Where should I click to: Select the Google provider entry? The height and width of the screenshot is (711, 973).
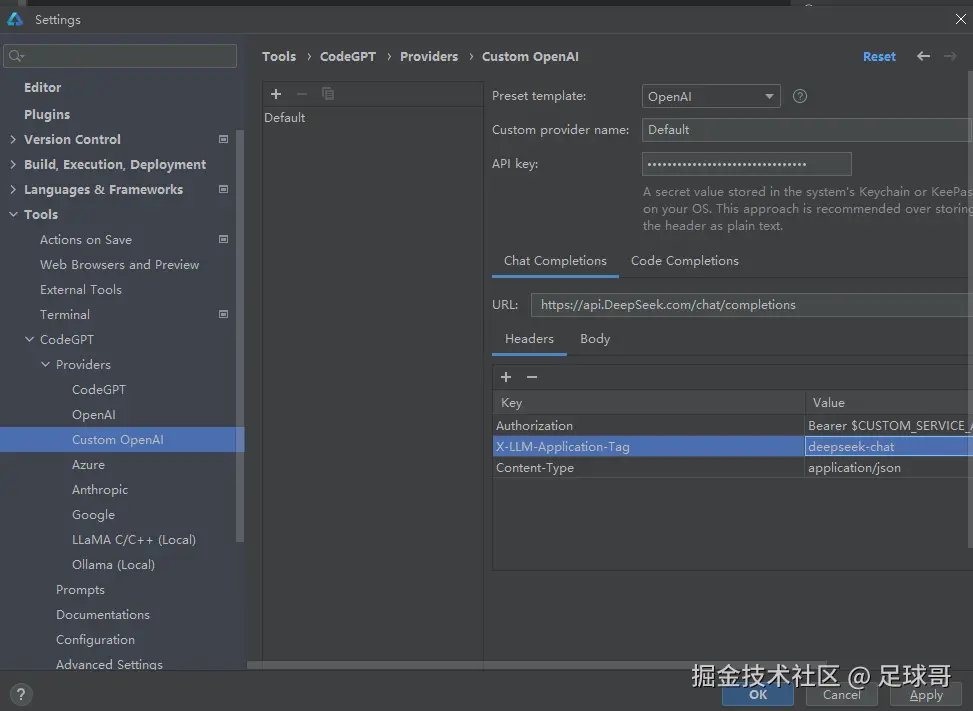[93, 515]
